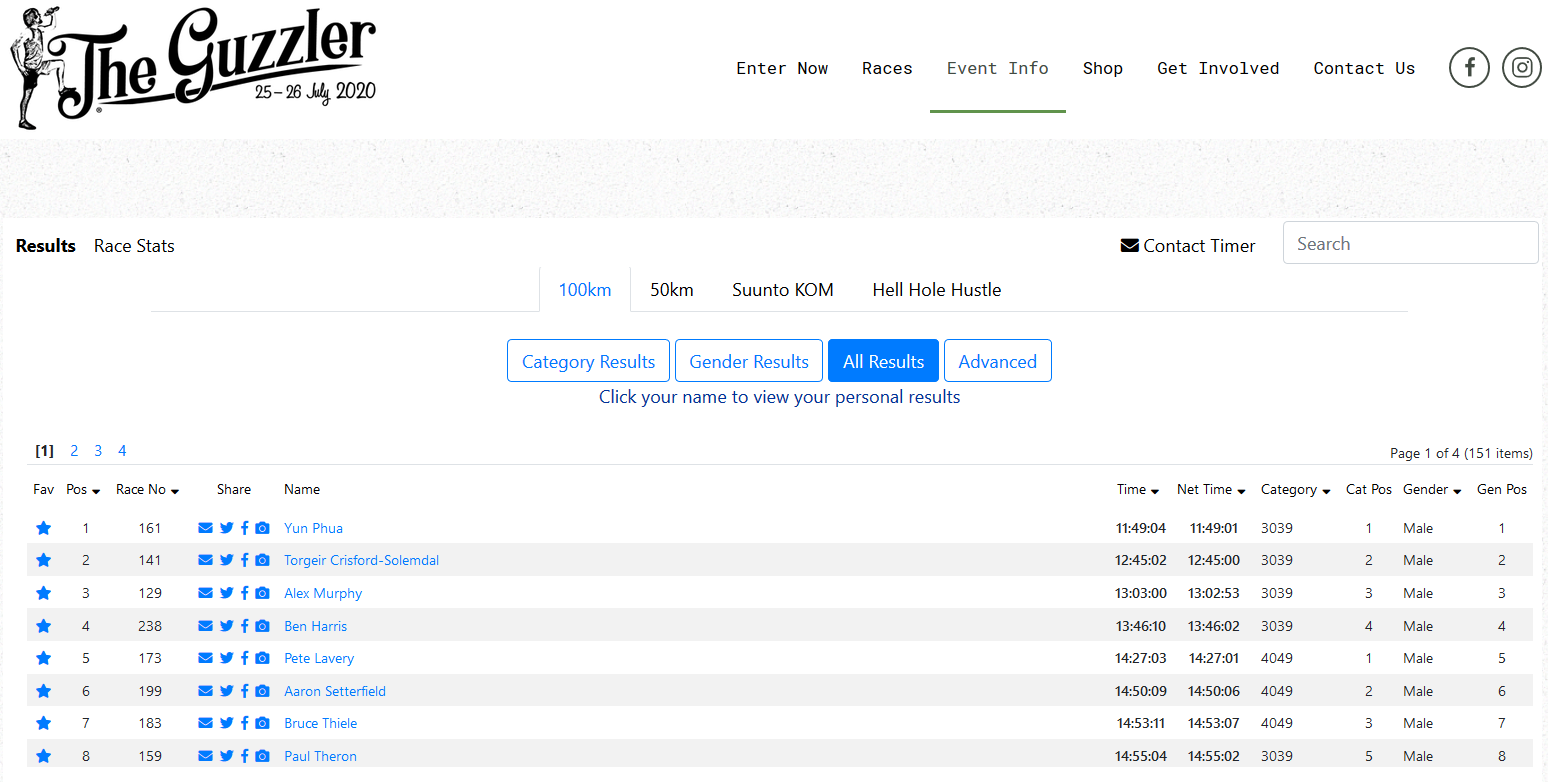Toggle the favourite star for Bruce Thiele
This screenshot has height=782, width=1548.
pyautogui.click(x=43, y=723)
